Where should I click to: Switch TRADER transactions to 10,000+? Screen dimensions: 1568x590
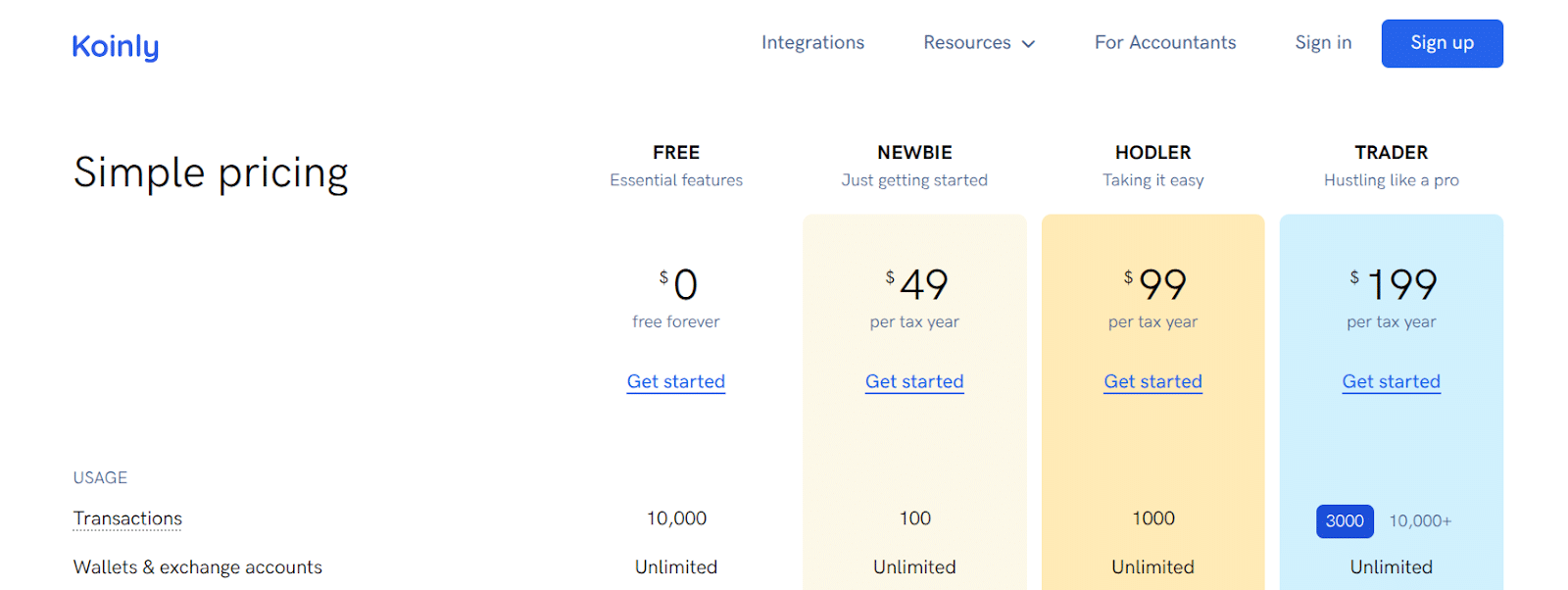[x=1420, y=521]
